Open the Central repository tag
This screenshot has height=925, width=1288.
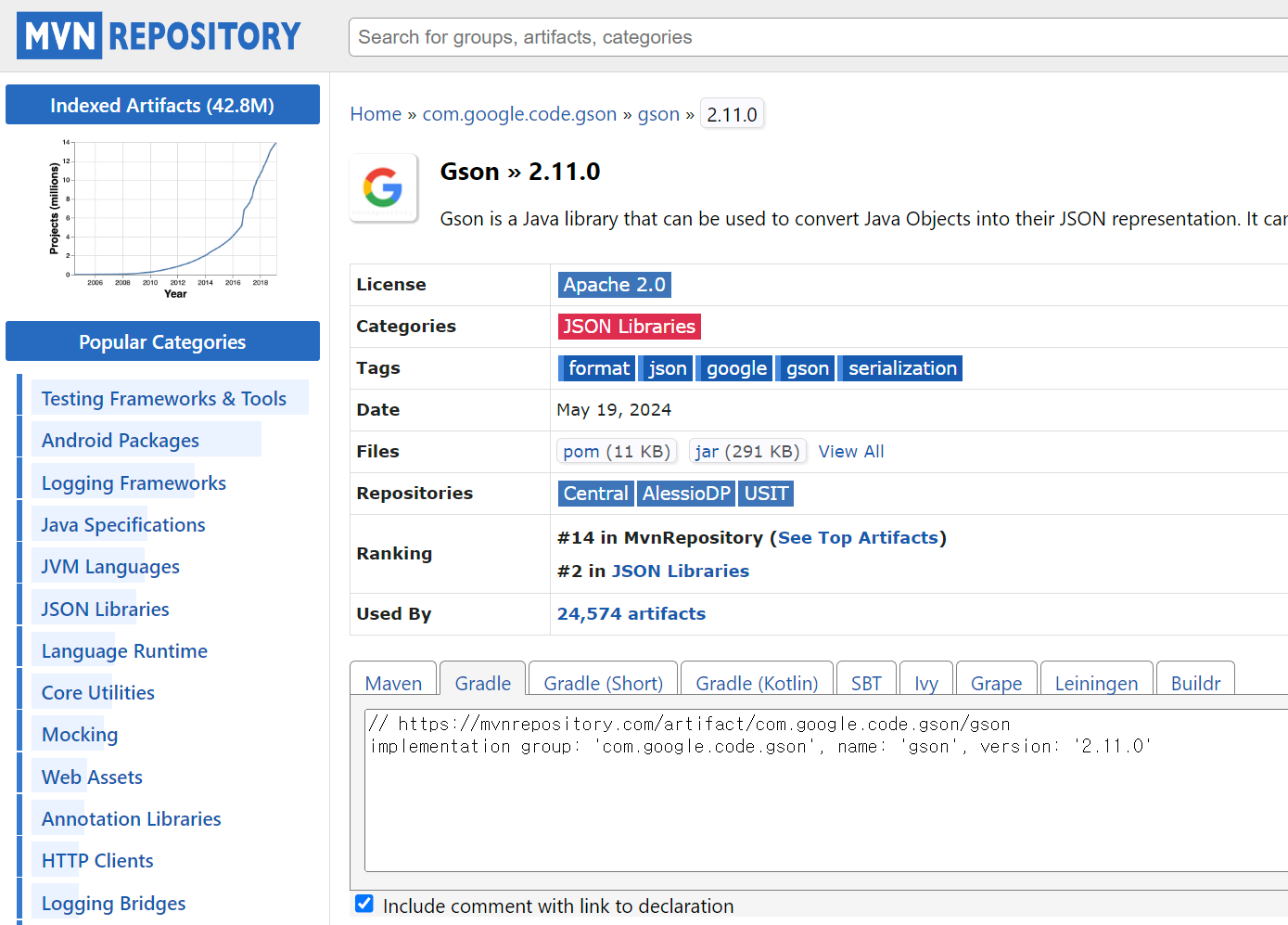pos(596,494)
